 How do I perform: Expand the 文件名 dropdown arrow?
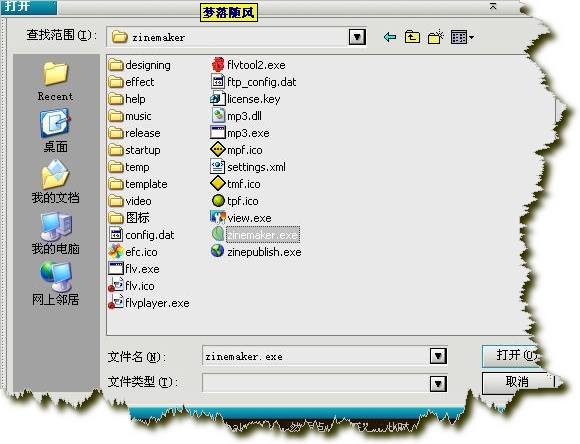pyautogui.click(x=438, y=356)
